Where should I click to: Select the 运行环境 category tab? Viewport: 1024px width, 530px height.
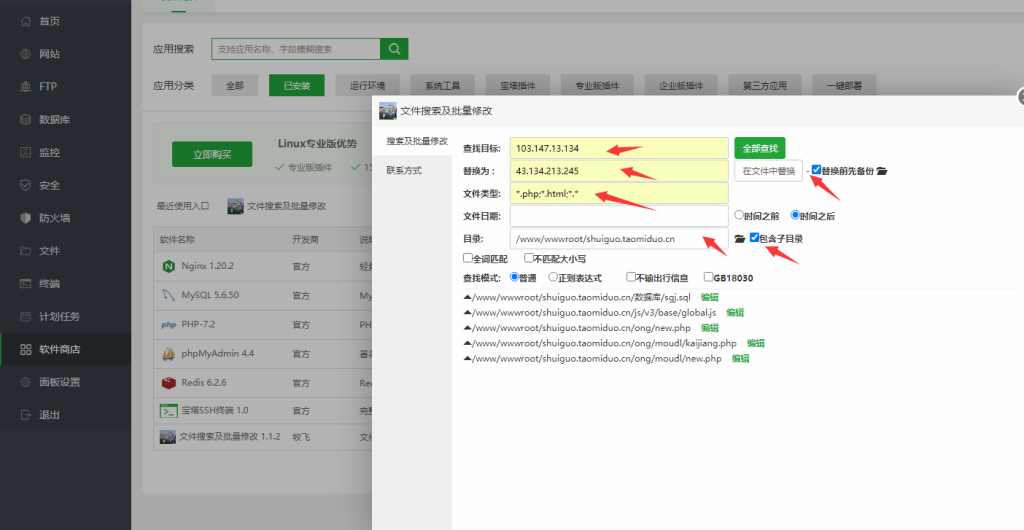(367, 86)
